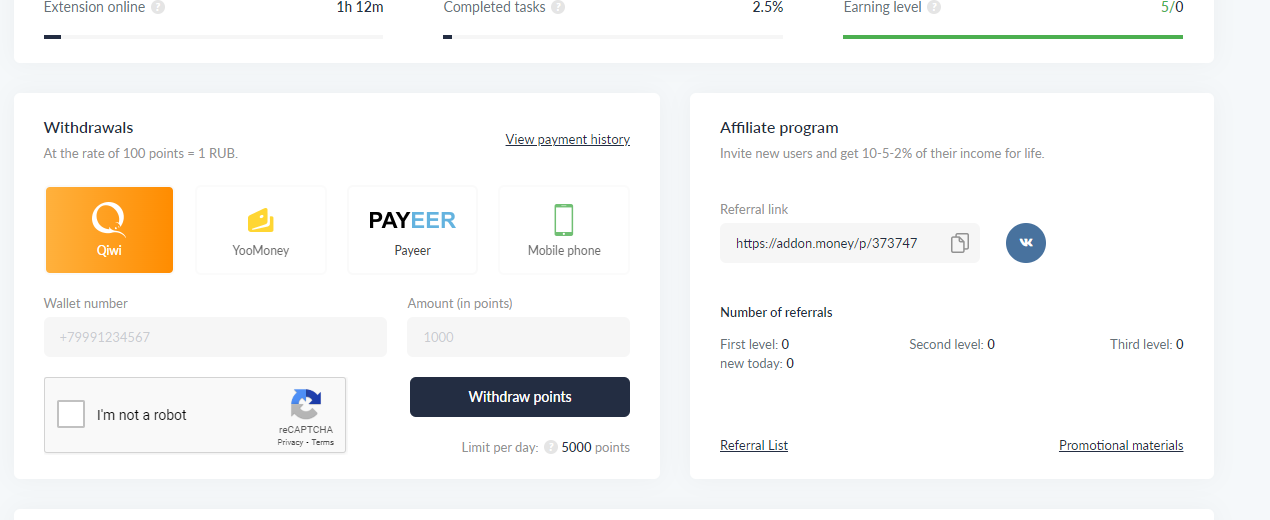Screen dimensions: 1270x520
Task: Check the I'm not a robot box
Action: (71, 414)
